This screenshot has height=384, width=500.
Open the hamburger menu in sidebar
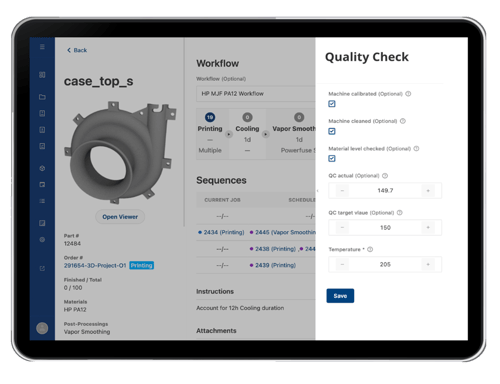pyautogui.click(x=42, y=47)
